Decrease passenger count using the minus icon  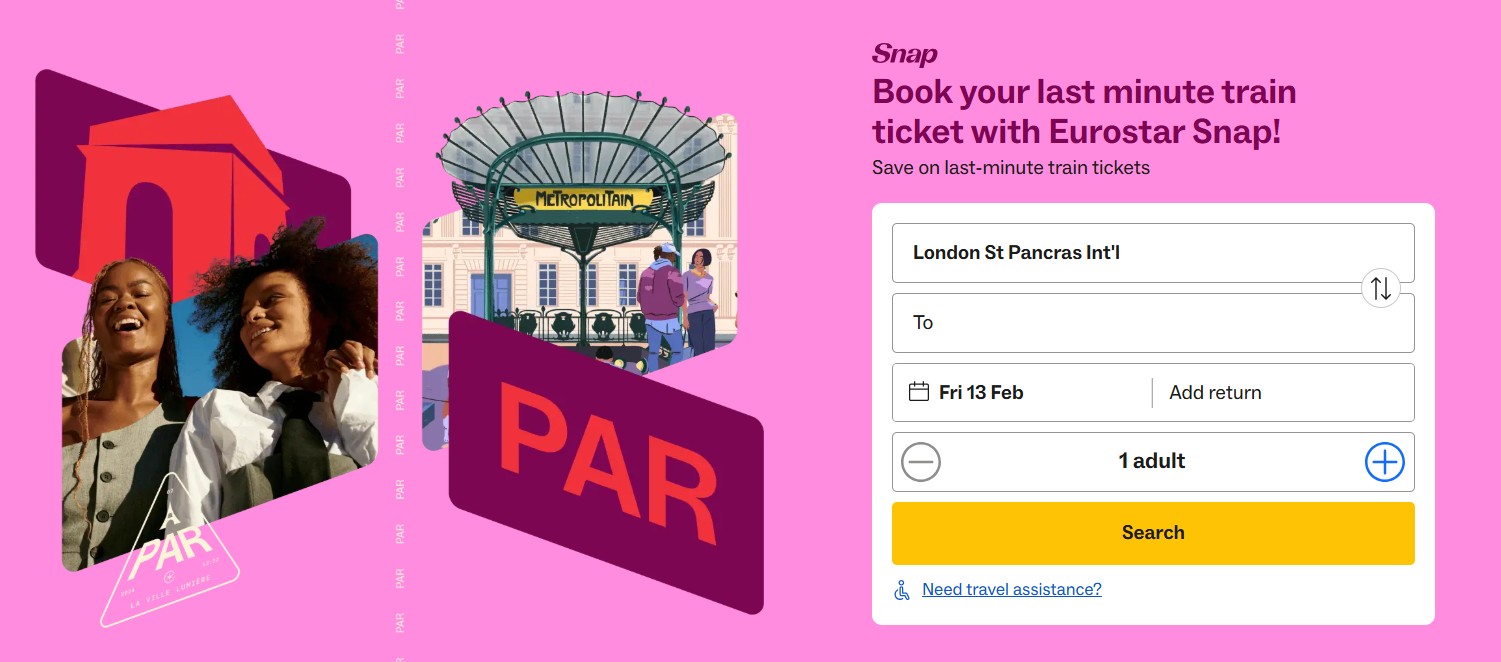point(920,461)
